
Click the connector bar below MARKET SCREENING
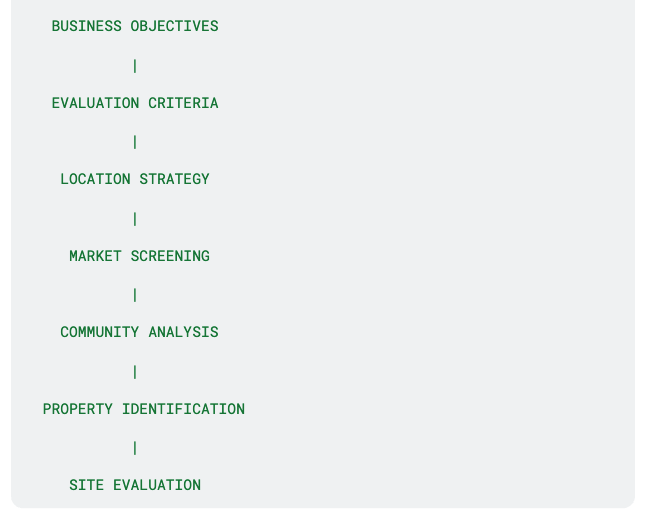135,295
